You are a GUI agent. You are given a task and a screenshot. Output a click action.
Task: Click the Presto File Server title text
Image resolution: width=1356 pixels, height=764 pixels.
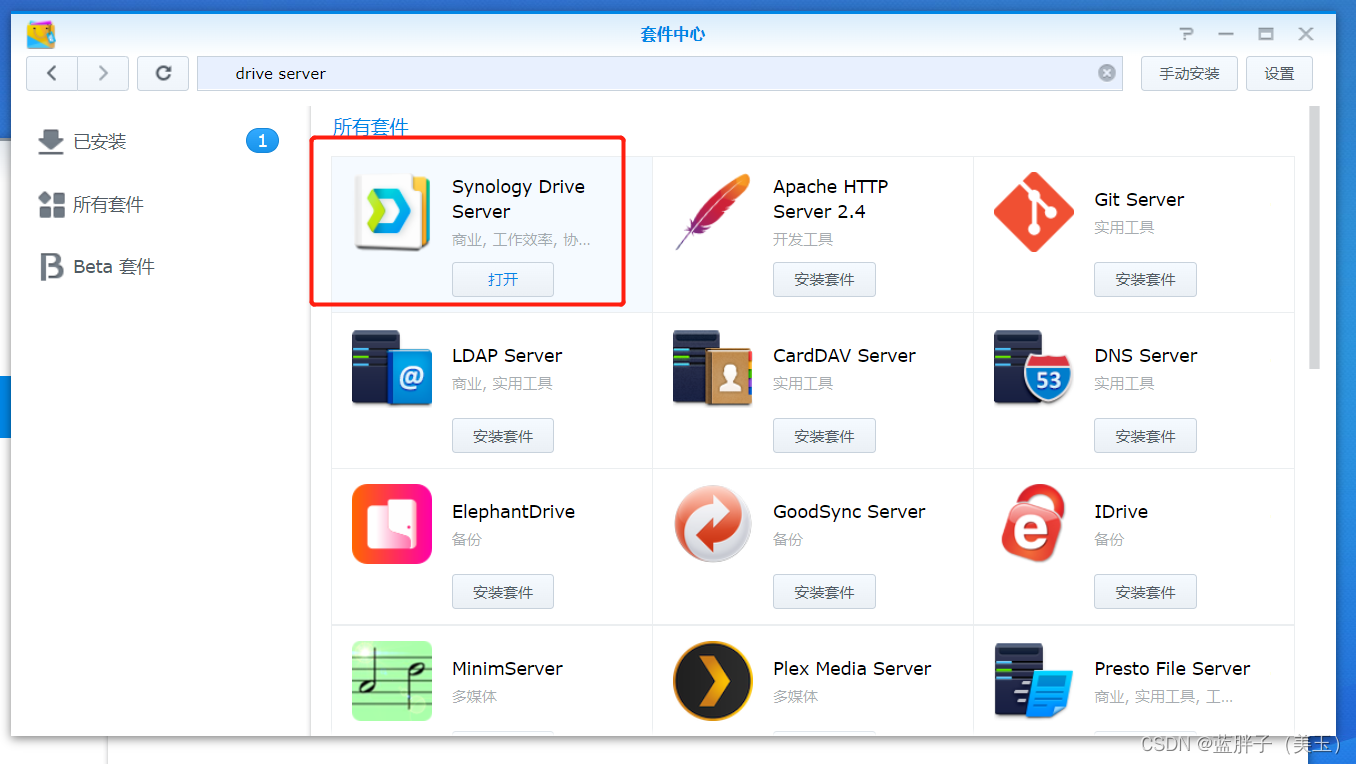coord(1172,668)
